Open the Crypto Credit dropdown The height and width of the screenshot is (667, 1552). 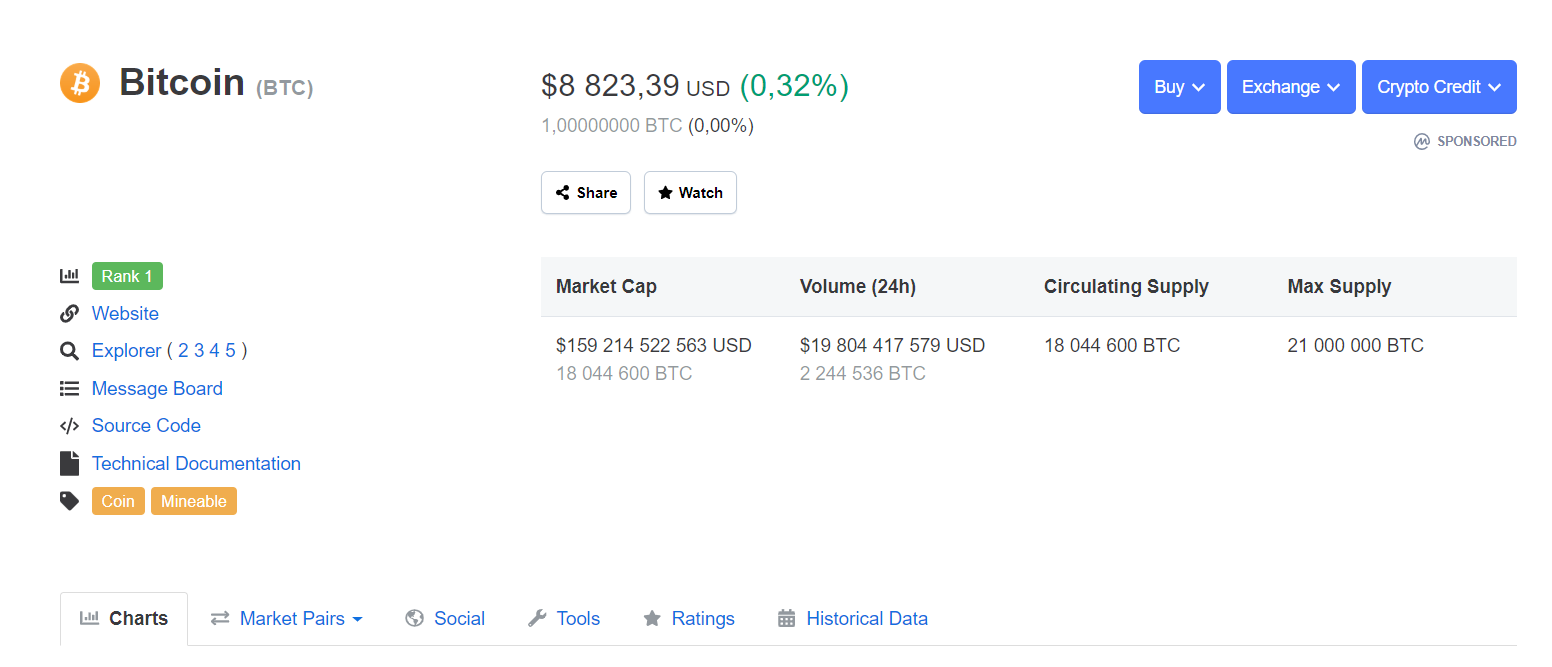(x=1439, y=87)
